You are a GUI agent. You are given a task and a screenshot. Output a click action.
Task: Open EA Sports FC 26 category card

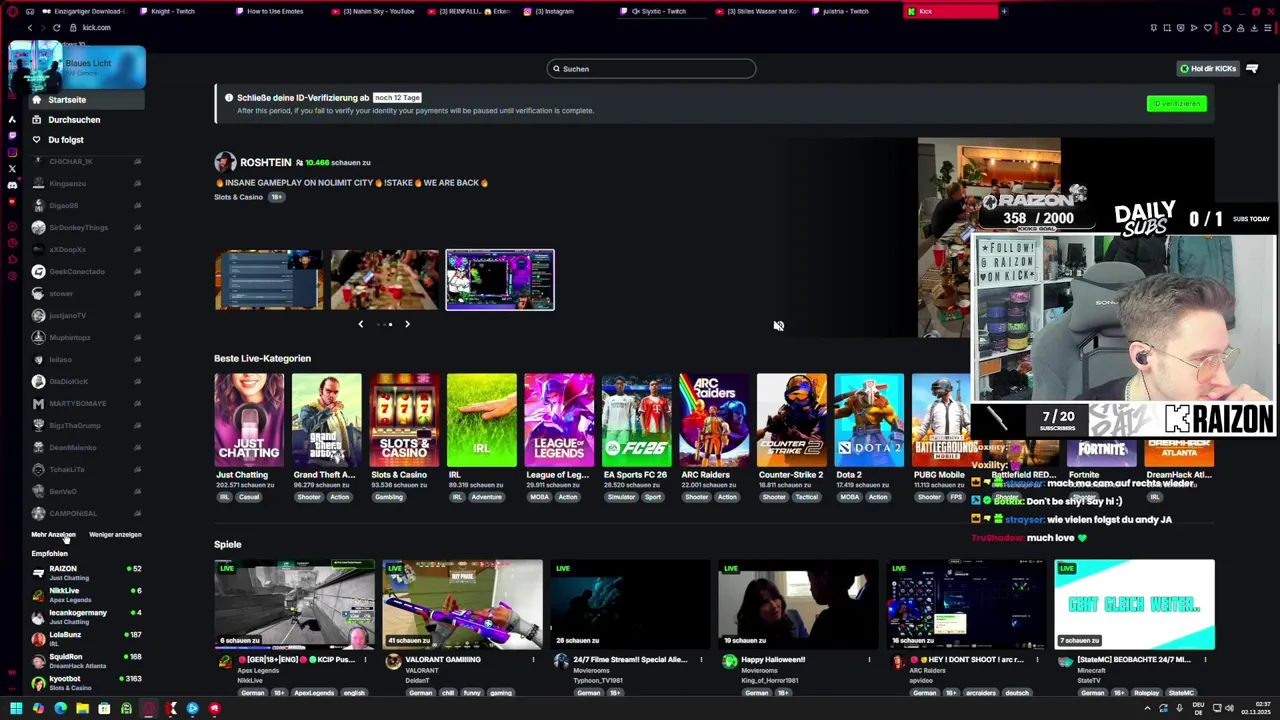[x=636, y=420]
